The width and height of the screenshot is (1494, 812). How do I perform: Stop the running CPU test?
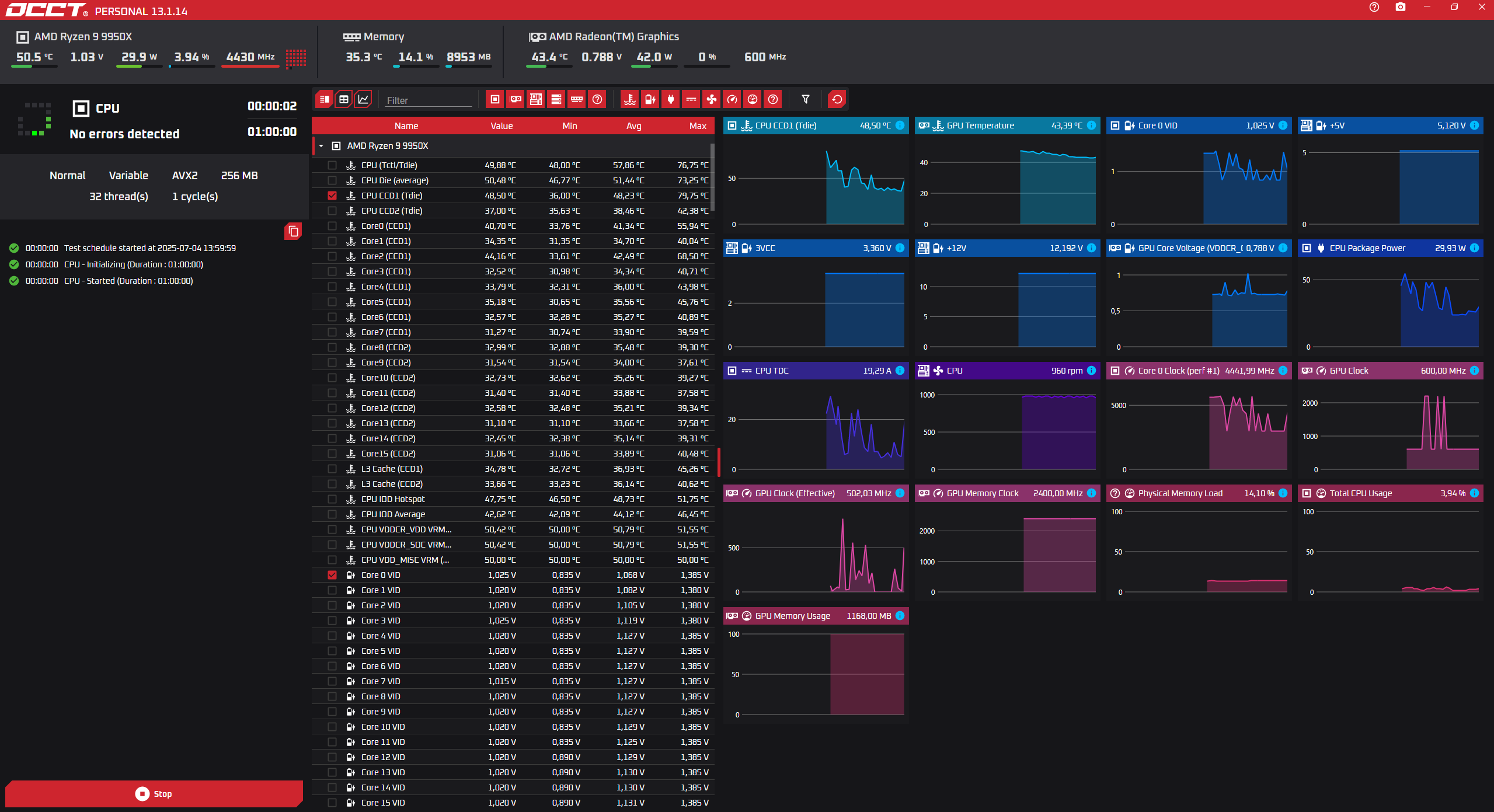154,793
